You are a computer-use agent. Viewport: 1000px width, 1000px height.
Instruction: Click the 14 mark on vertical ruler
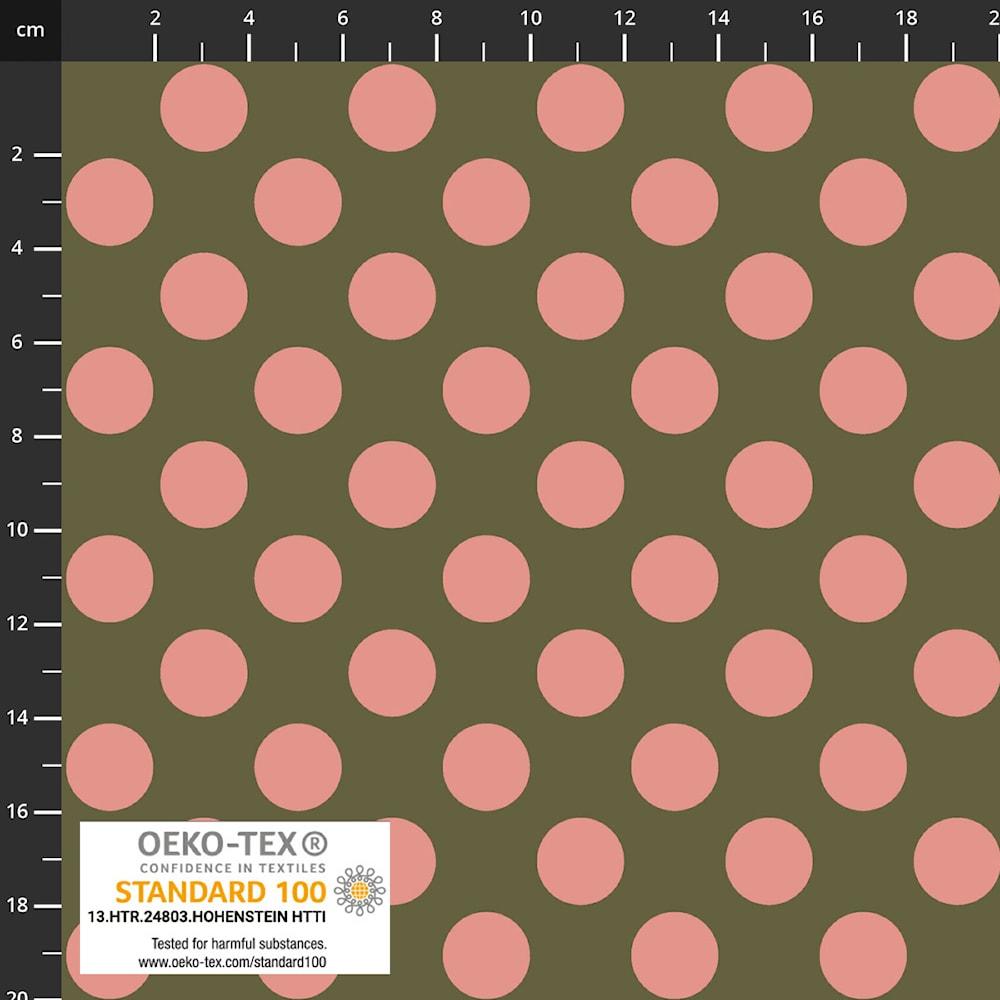pyautogui.click(x=18, y=718)
